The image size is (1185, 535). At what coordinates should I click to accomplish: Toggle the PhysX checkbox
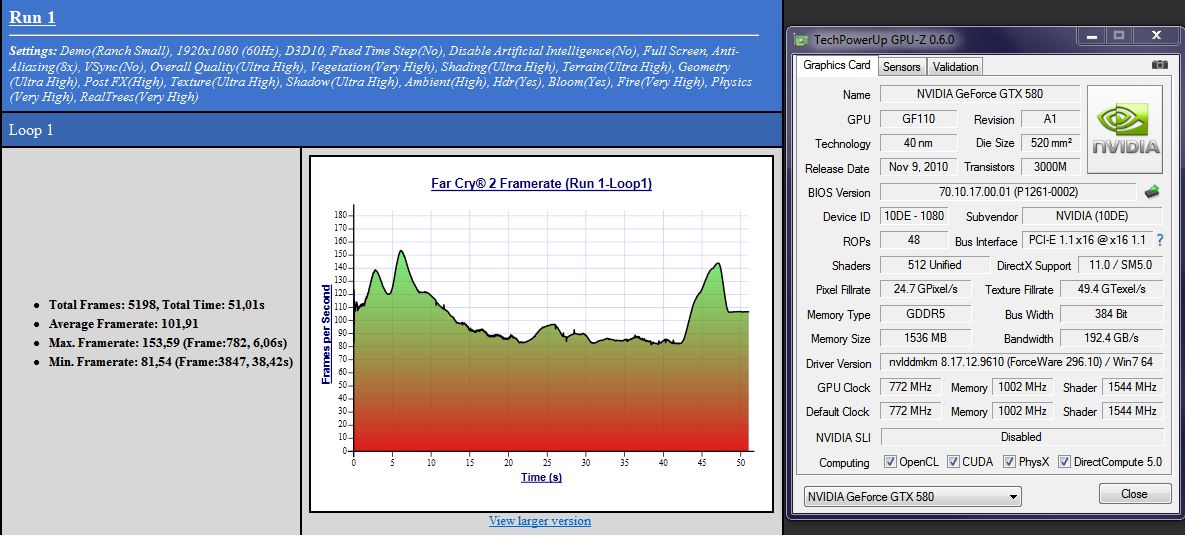pyautogui.click(x=1009, y=462)
